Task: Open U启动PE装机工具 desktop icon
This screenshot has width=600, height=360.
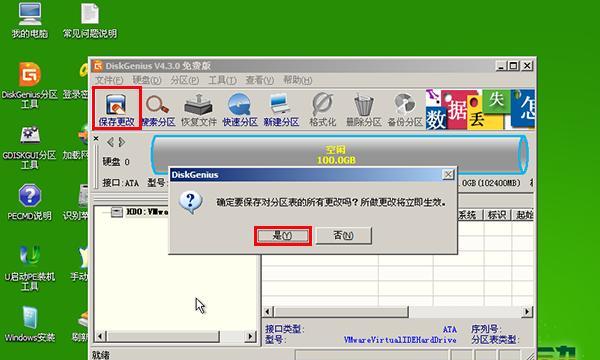Action: point(29,267)
